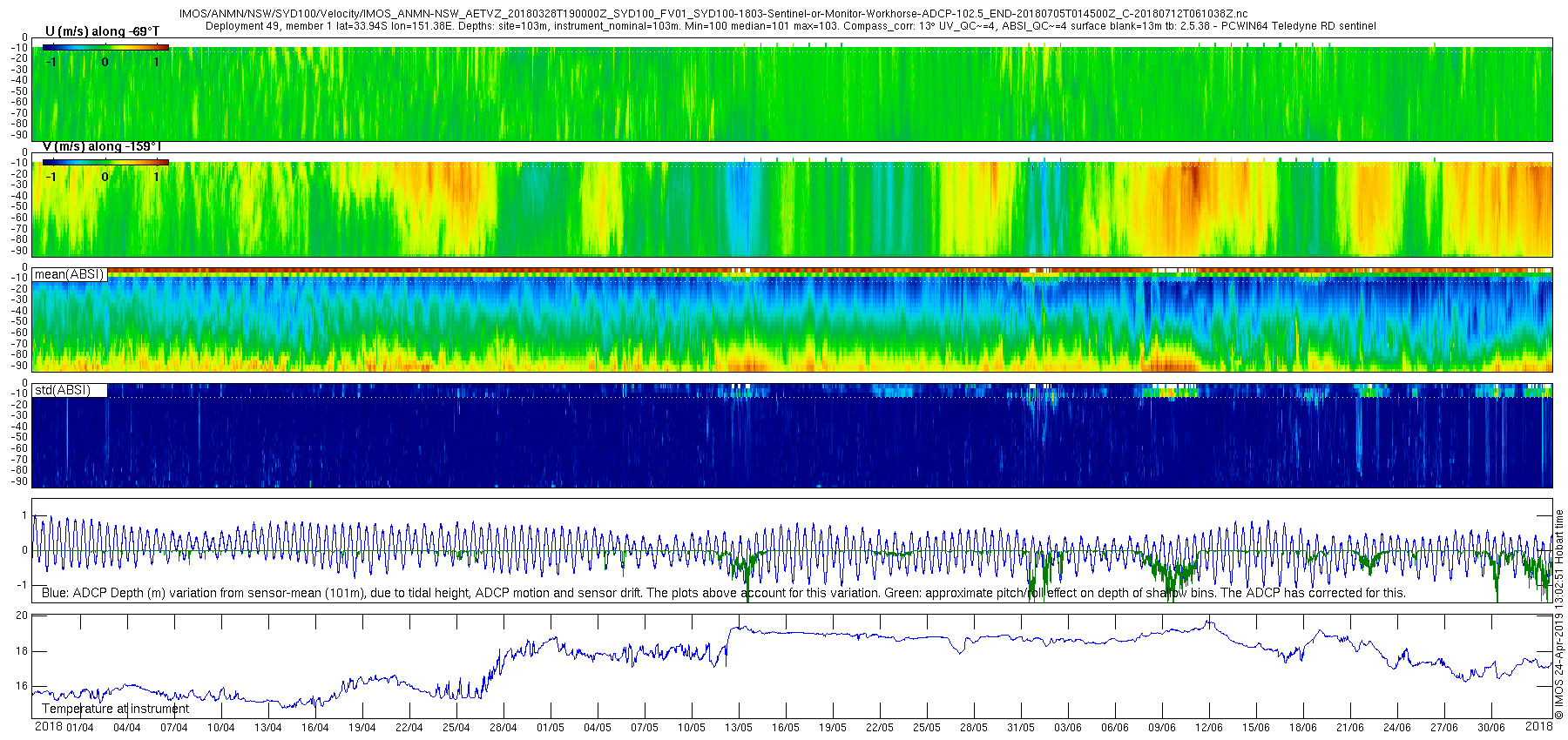Click the '25/04' date tick label
This screenshot has height=740, width=1568.
456,728
